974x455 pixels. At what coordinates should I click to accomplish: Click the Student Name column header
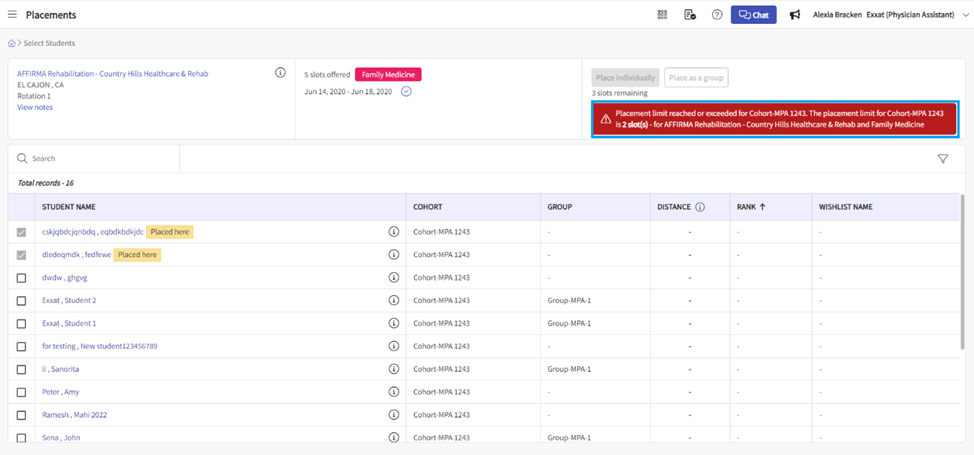click(69, 207)
